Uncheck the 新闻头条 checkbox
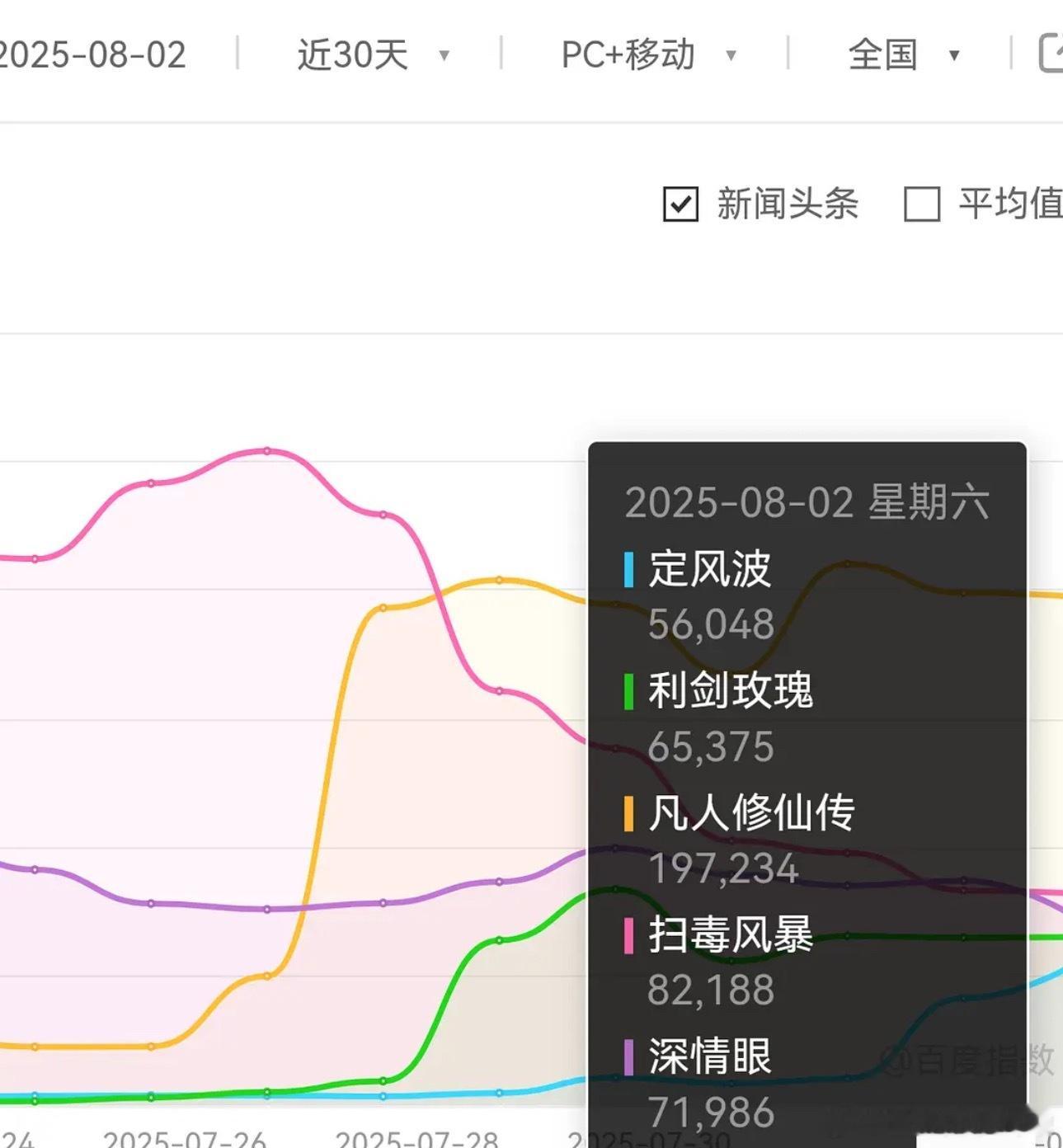The width and height of the screenshot is (1063, 1148). coord(680,205)
